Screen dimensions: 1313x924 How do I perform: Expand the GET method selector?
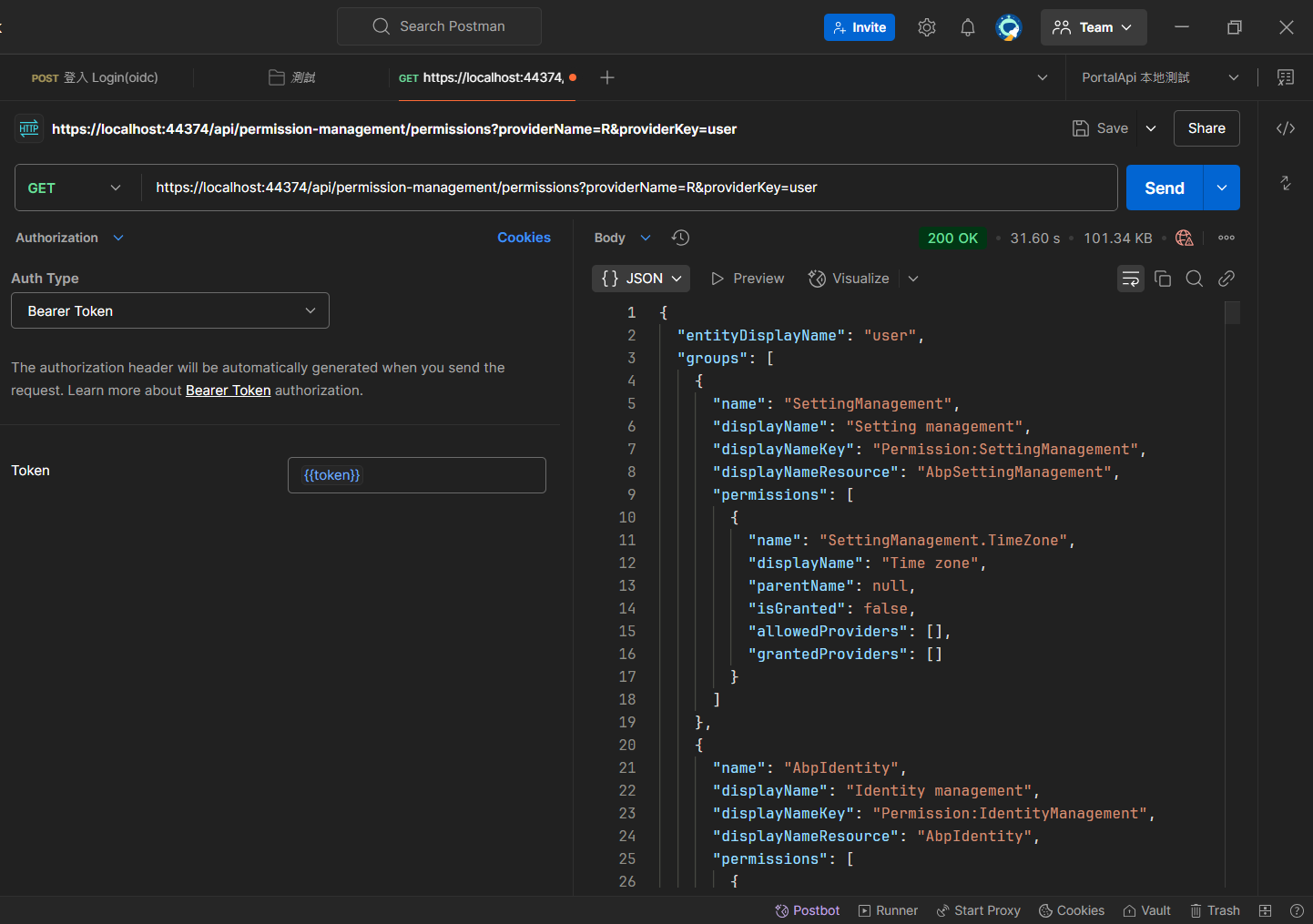pos(75,188)
